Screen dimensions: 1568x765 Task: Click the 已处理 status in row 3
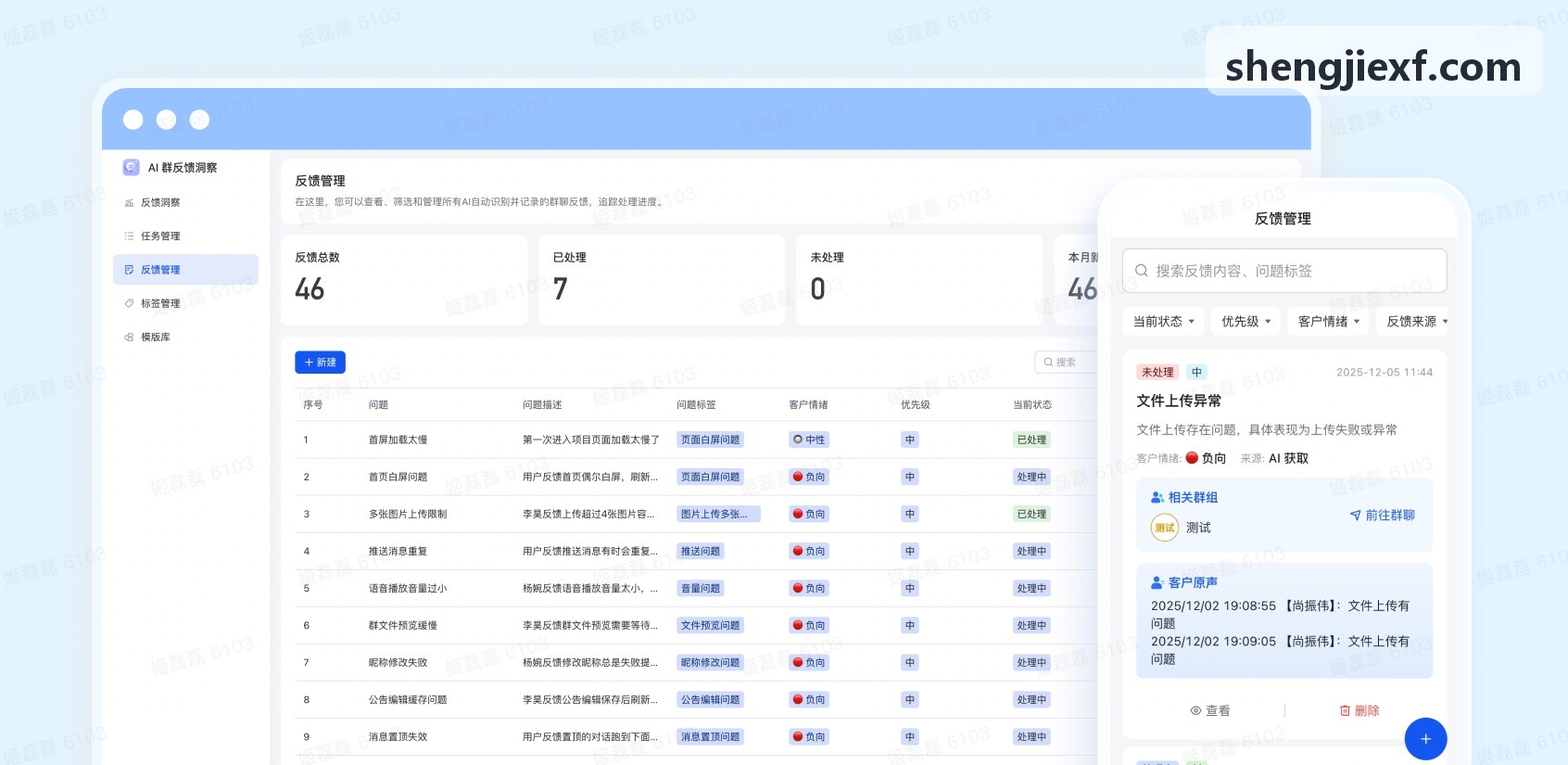tap(1031, 515)
